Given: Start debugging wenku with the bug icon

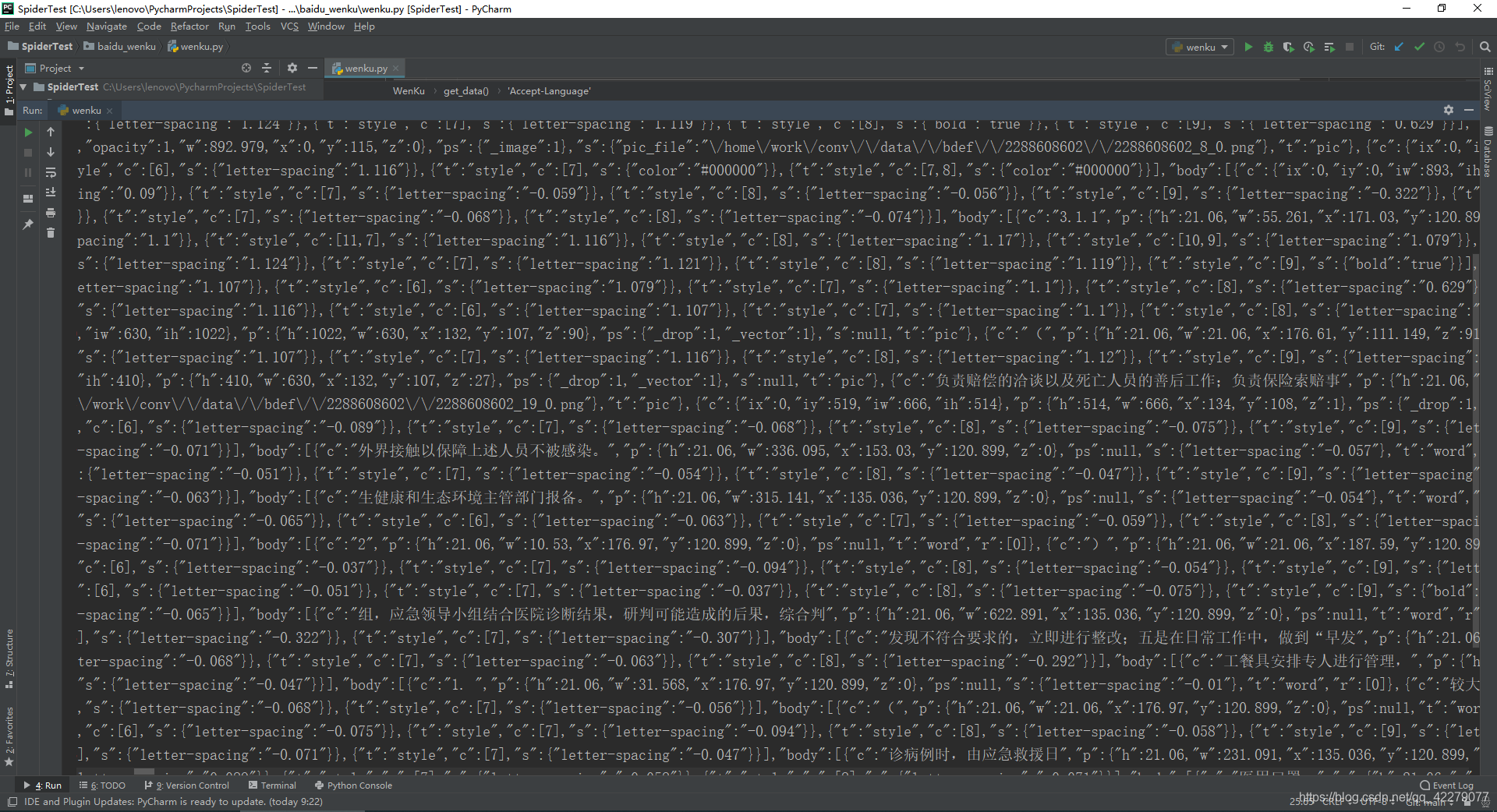Looking at the screenshot, I should (1269, 47).
